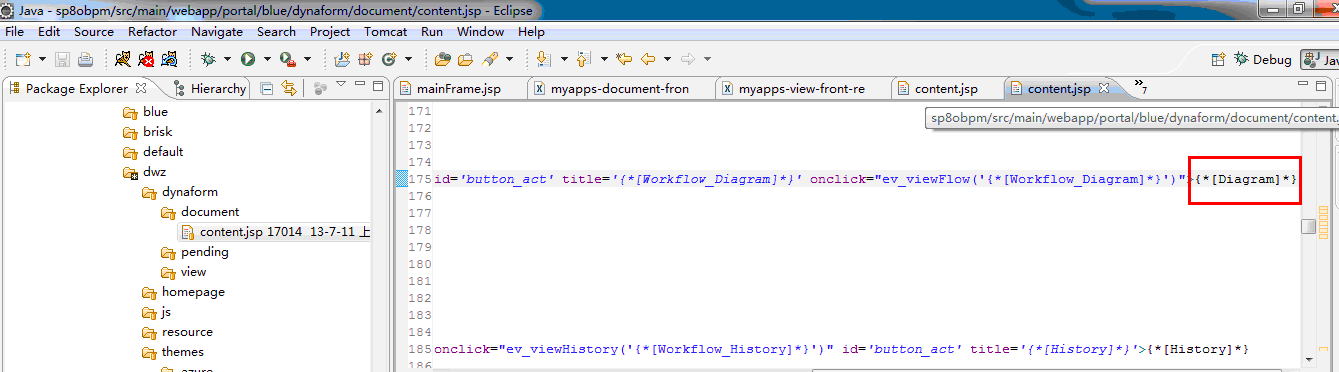Image resolution: width=1339 pixels, height=372 pixels.
Task: Stop Tomcat using red-cross cat icon
Action: point(146,59)
